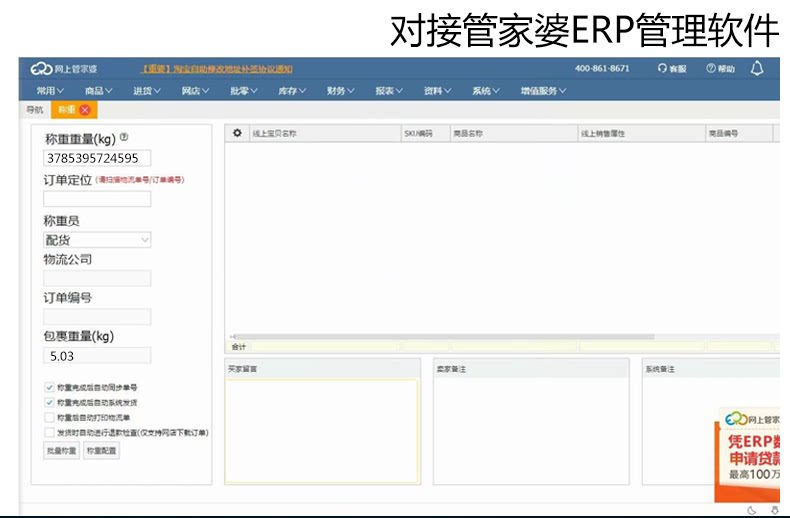Click the 商品编号 column header
Screen dimensions: 790x518
coord(739,134)
